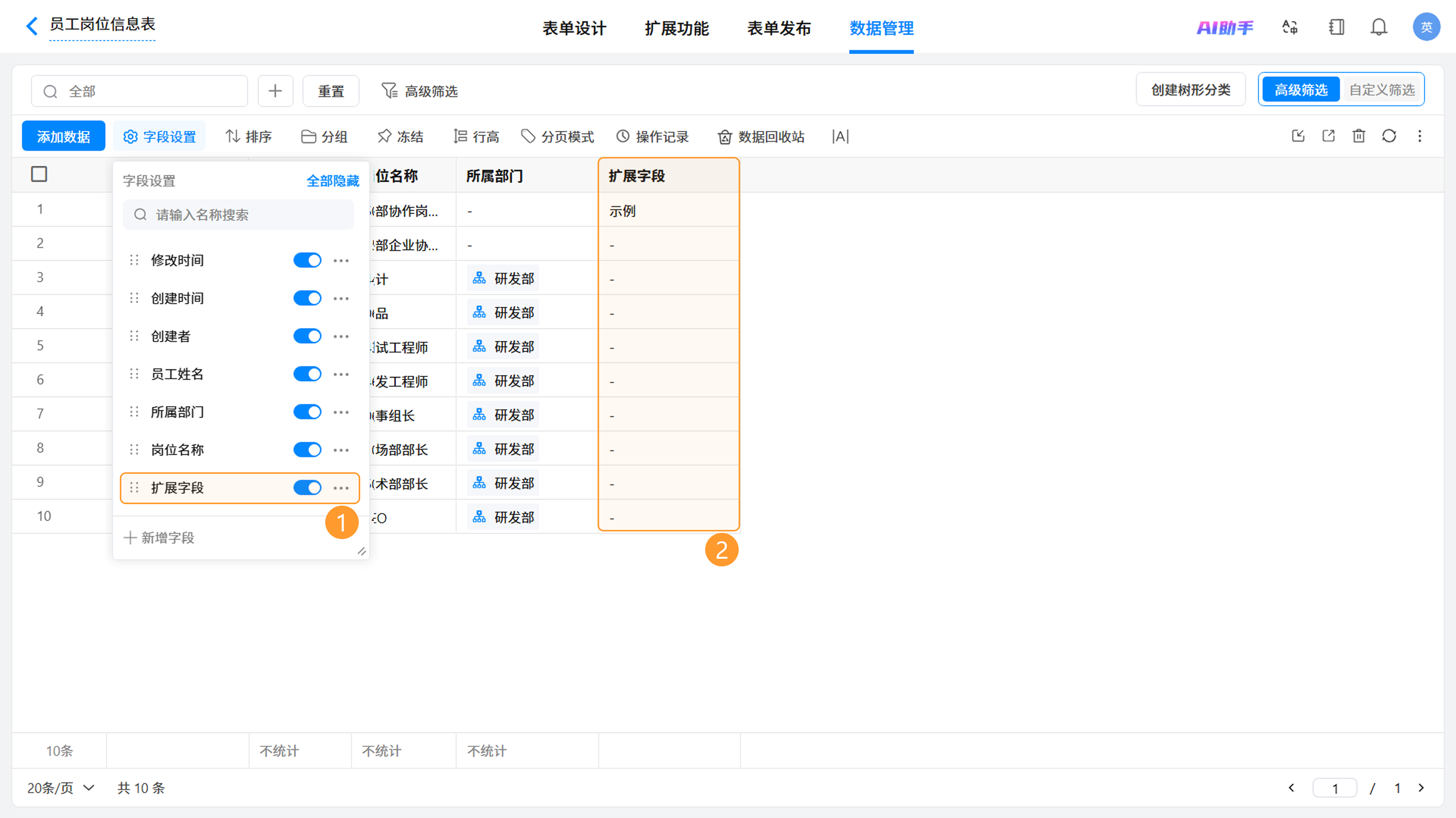
Task: Click the refresh icon
Action: (1389, 136)
